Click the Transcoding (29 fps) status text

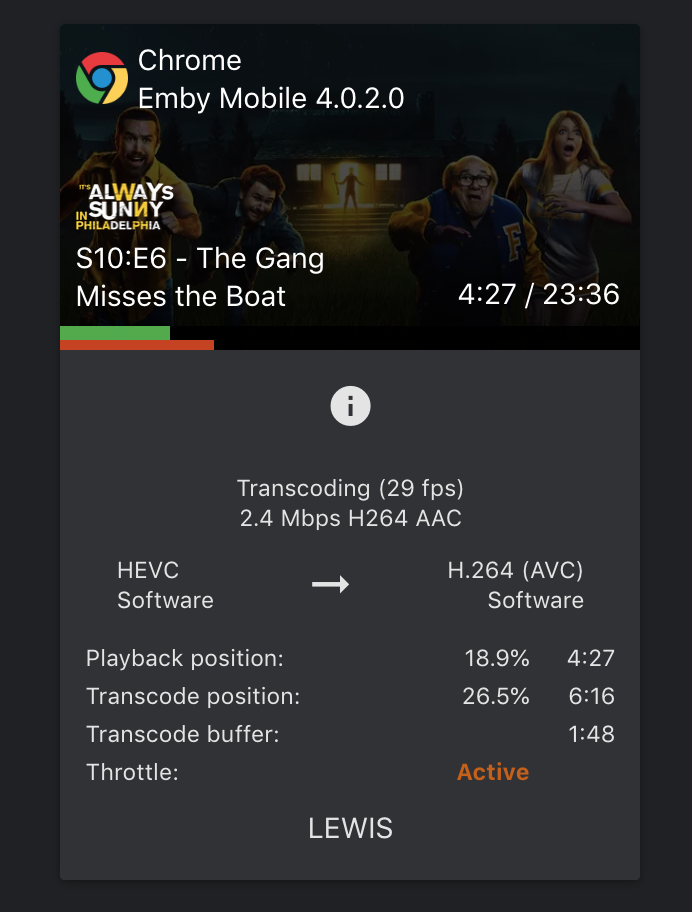tap(350, 489)
